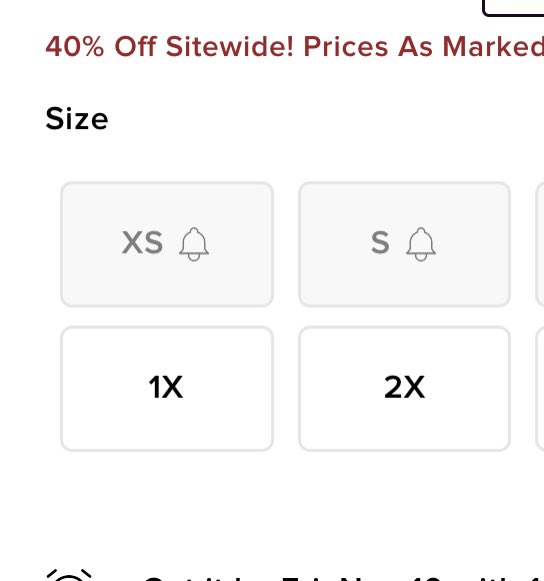Click the Size heading label
This screenshot has height=581, width=544.
pyautogui.click(x=77, y=119)
